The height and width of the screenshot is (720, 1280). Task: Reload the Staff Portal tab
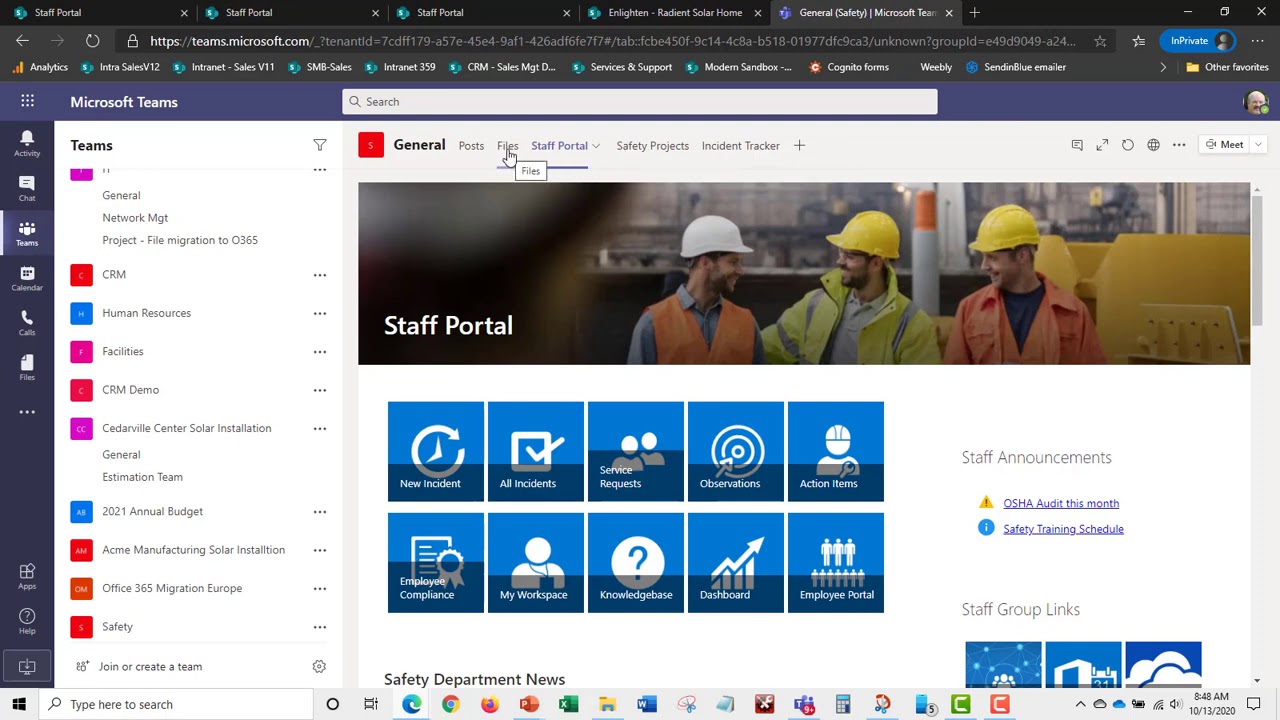[1128, 145]
